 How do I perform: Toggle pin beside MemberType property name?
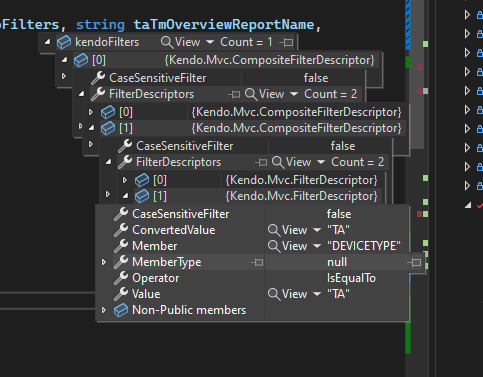(x=257, y=262)
